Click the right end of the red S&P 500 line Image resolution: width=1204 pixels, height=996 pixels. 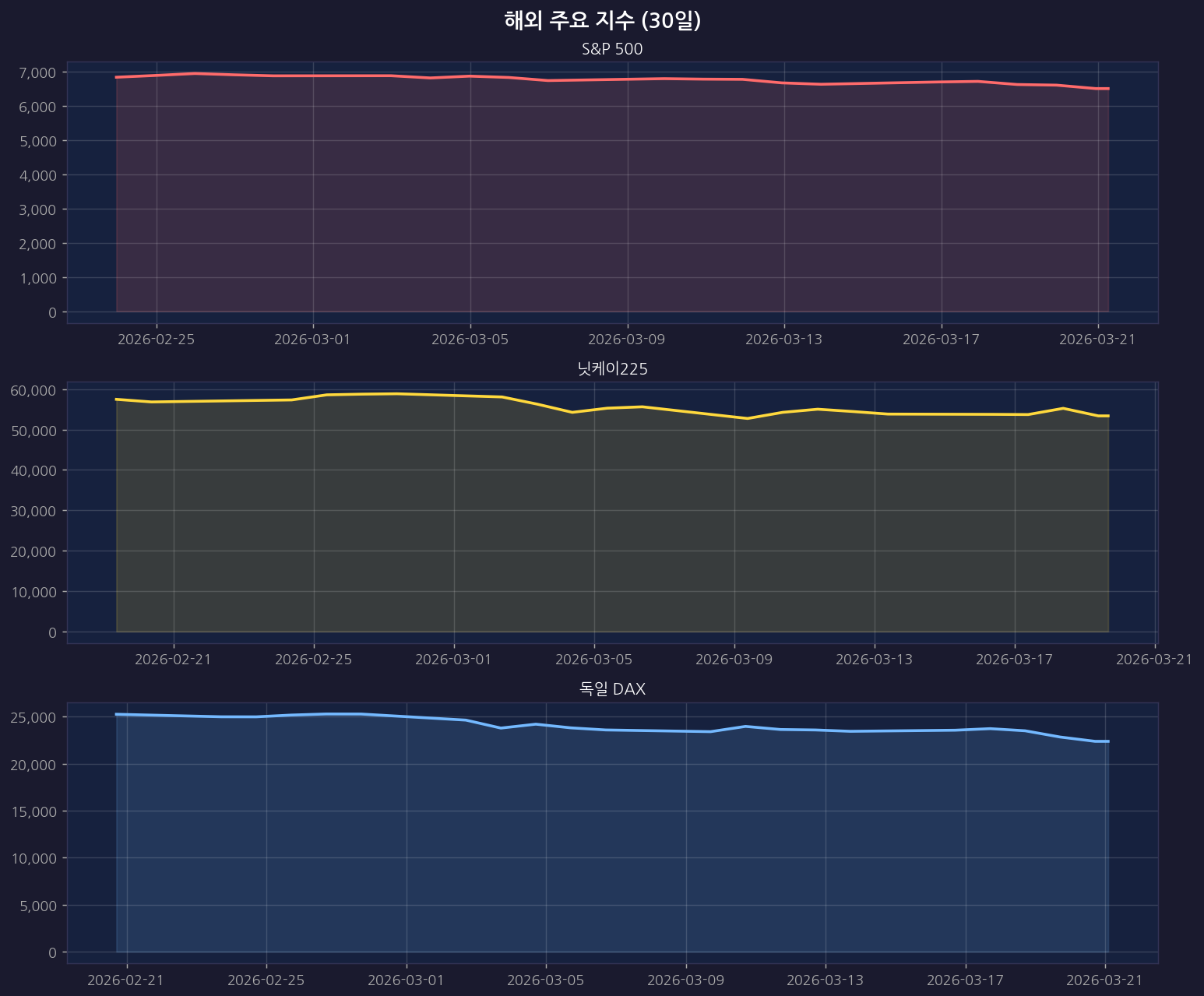click(x=1107, y=89)
